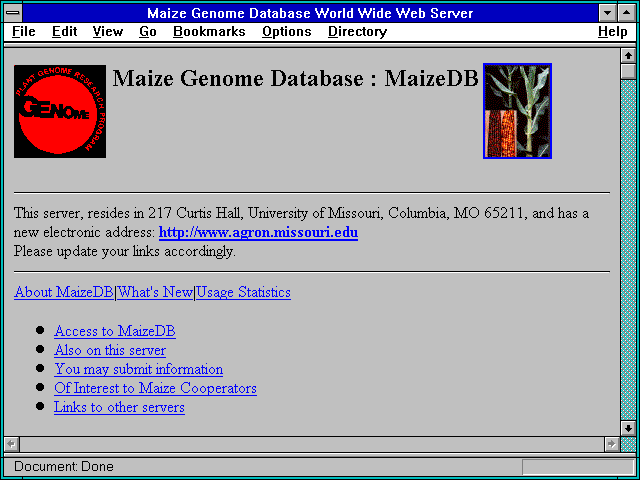Open the Directory menu
The height and width of the screenshot is (480, 640).
point(358,31)
